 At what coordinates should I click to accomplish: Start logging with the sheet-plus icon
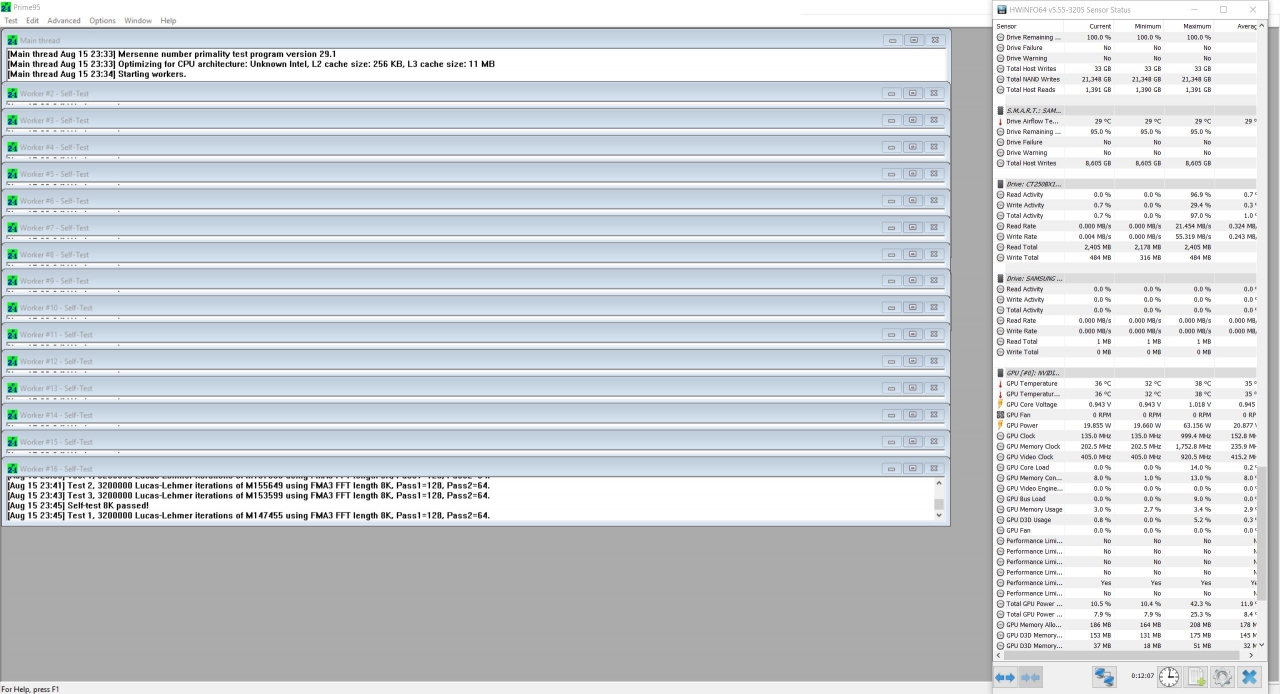(1196, 677)
